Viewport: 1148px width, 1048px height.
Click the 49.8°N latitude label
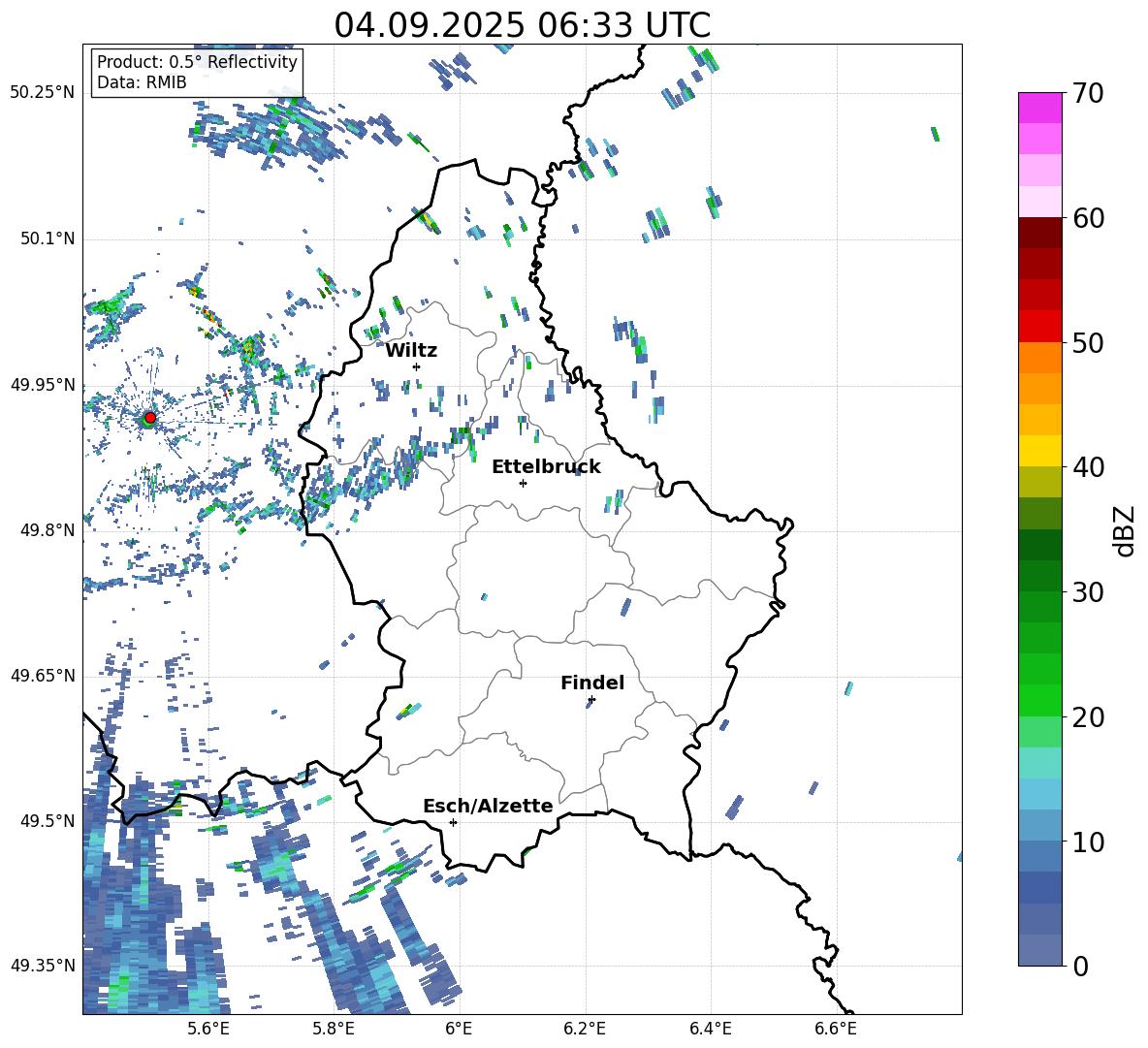[47, 530]
